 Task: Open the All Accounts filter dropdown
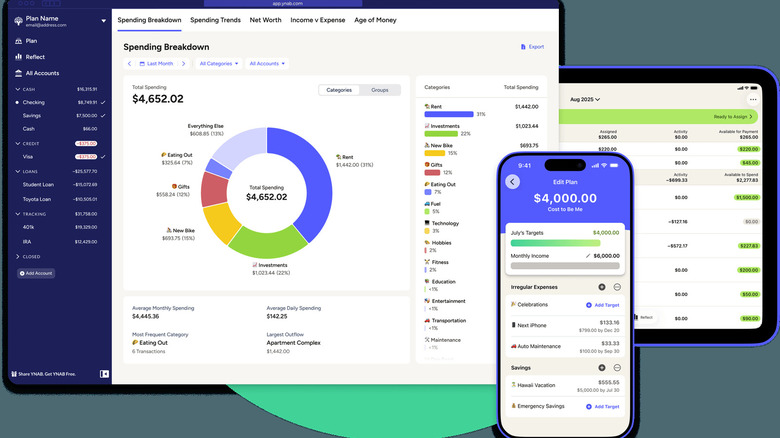[267, 64]
